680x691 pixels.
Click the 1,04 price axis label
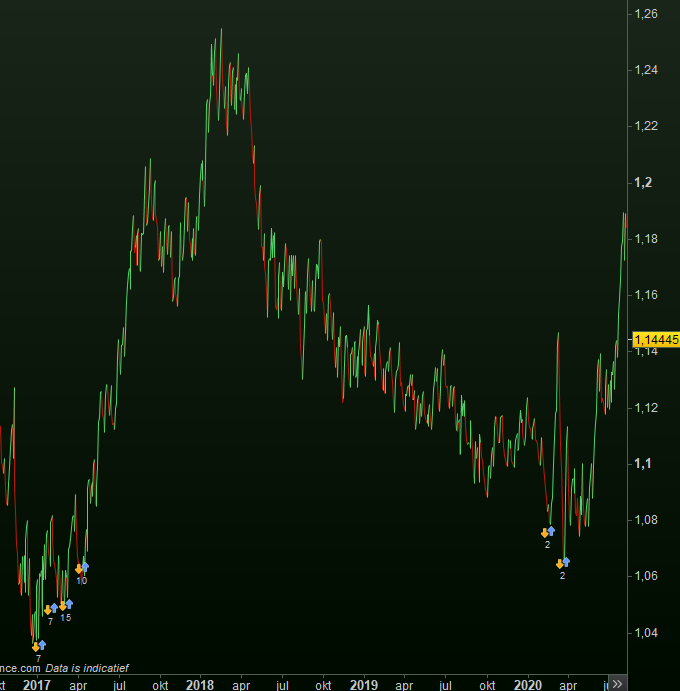point(646,633)
